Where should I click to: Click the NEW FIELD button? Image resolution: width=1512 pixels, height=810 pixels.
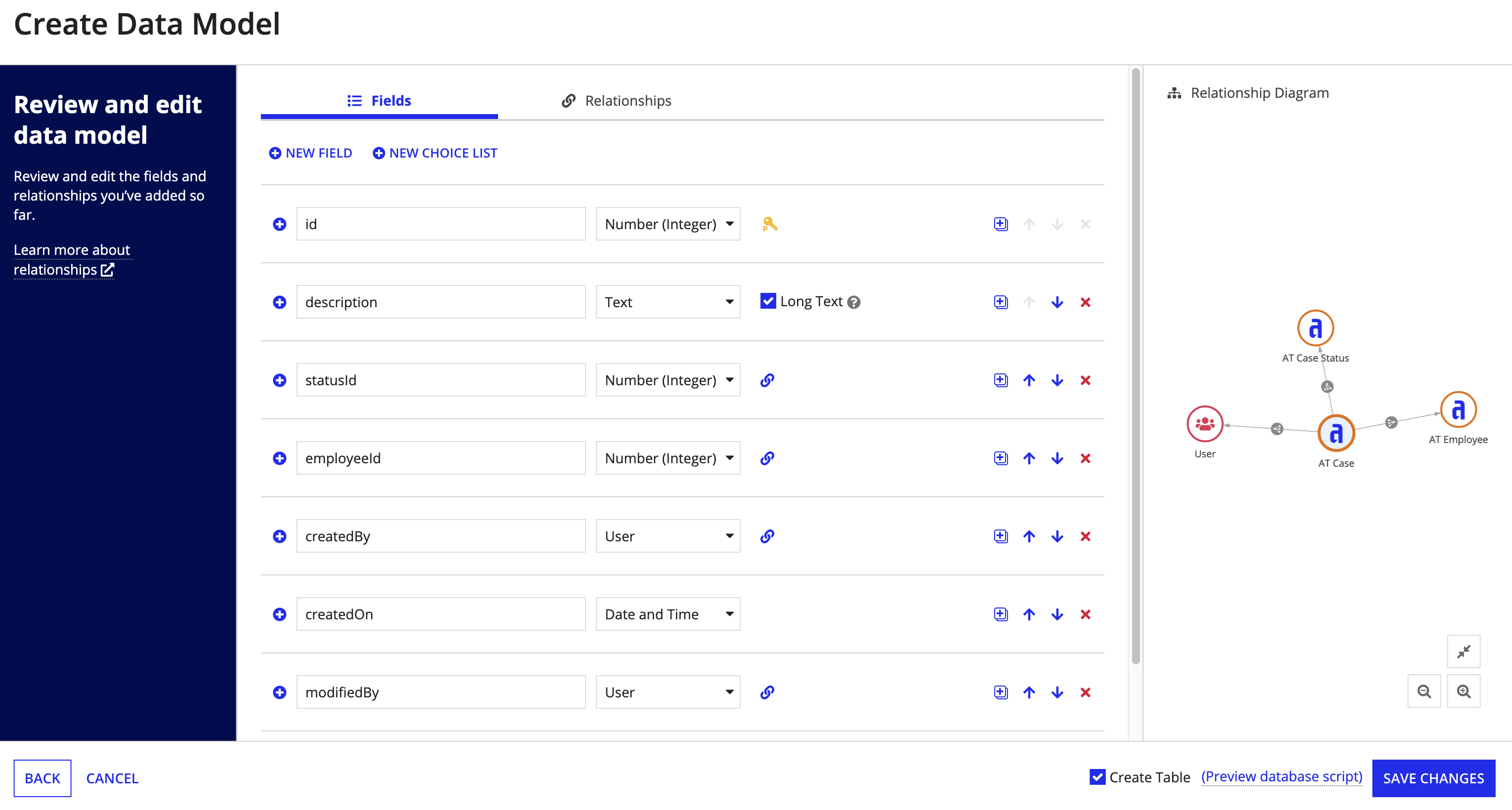click(x=311, y=152)
